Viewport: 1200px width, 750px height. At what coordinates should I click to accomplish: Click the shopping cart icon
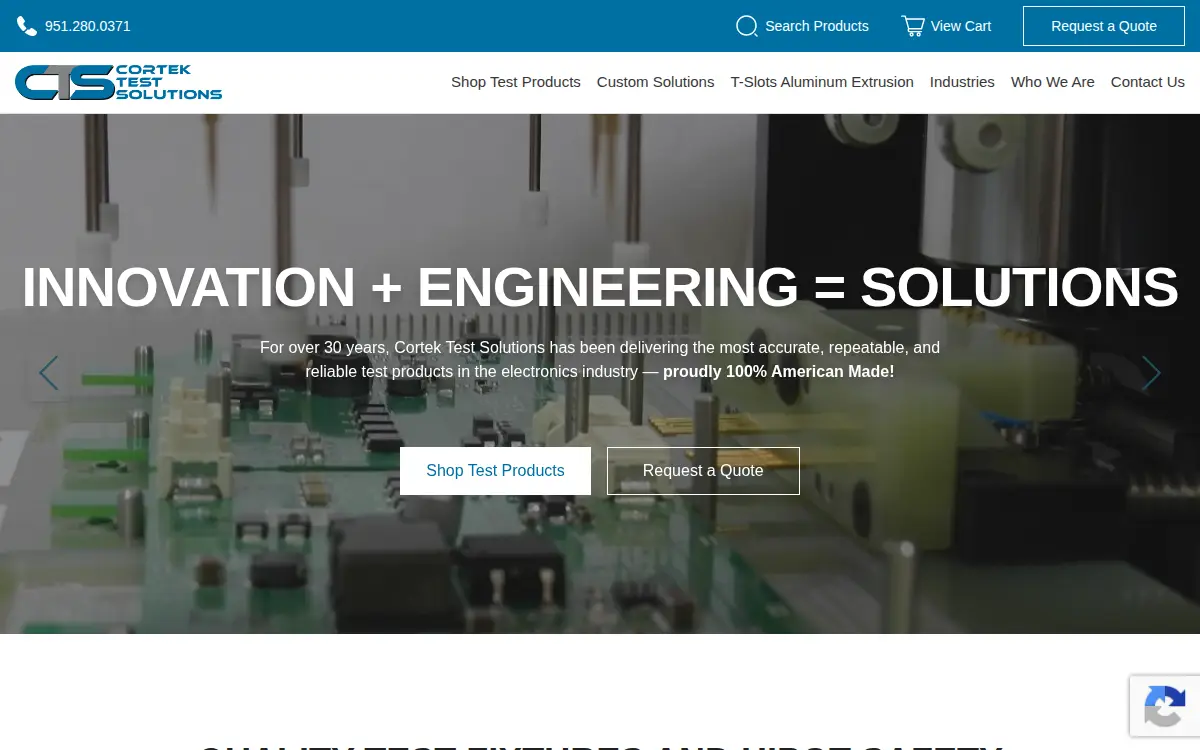(913, 26)
